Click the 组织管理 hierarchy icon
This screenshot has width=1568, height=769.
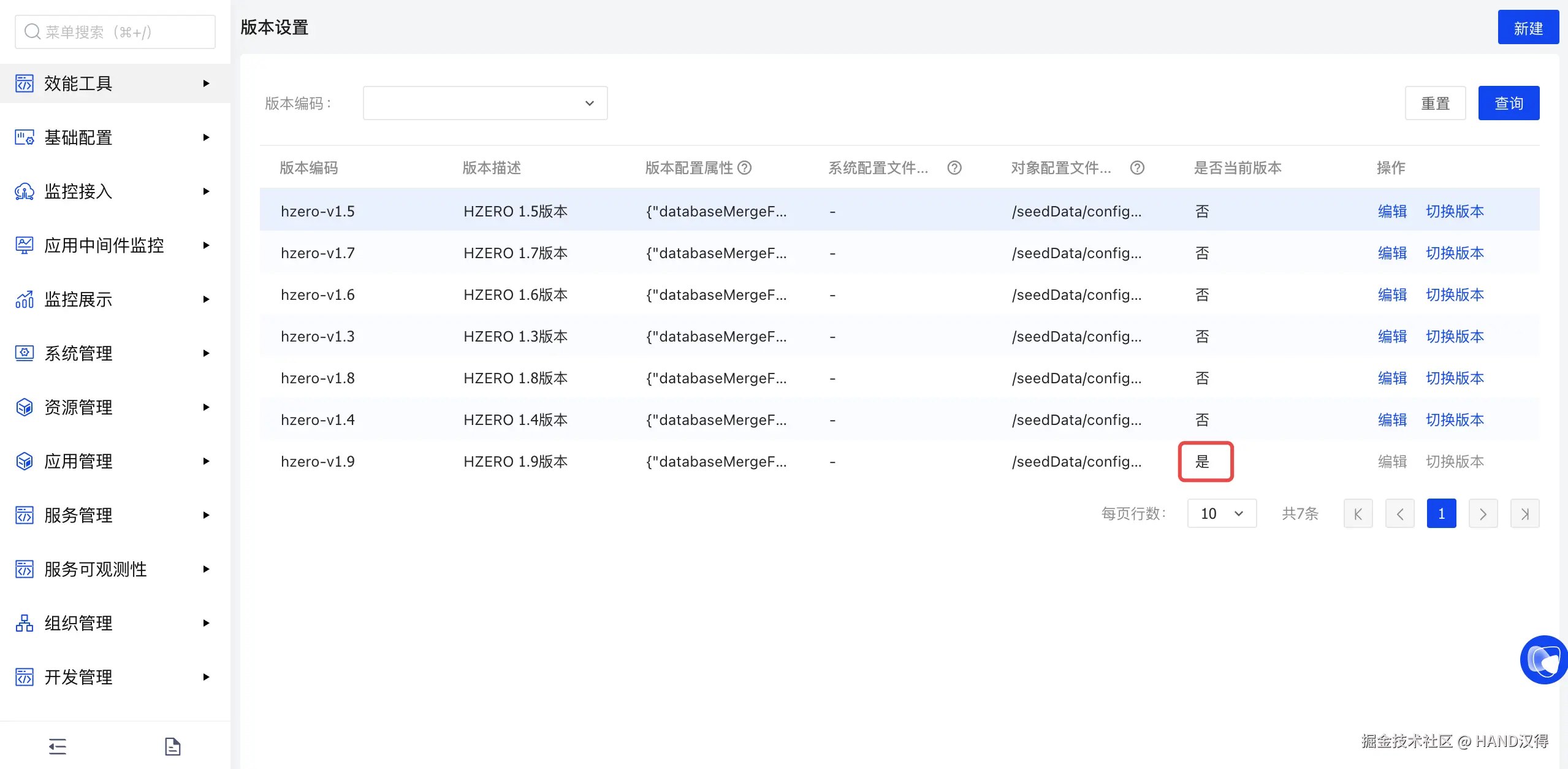click(x=25, y=623)
